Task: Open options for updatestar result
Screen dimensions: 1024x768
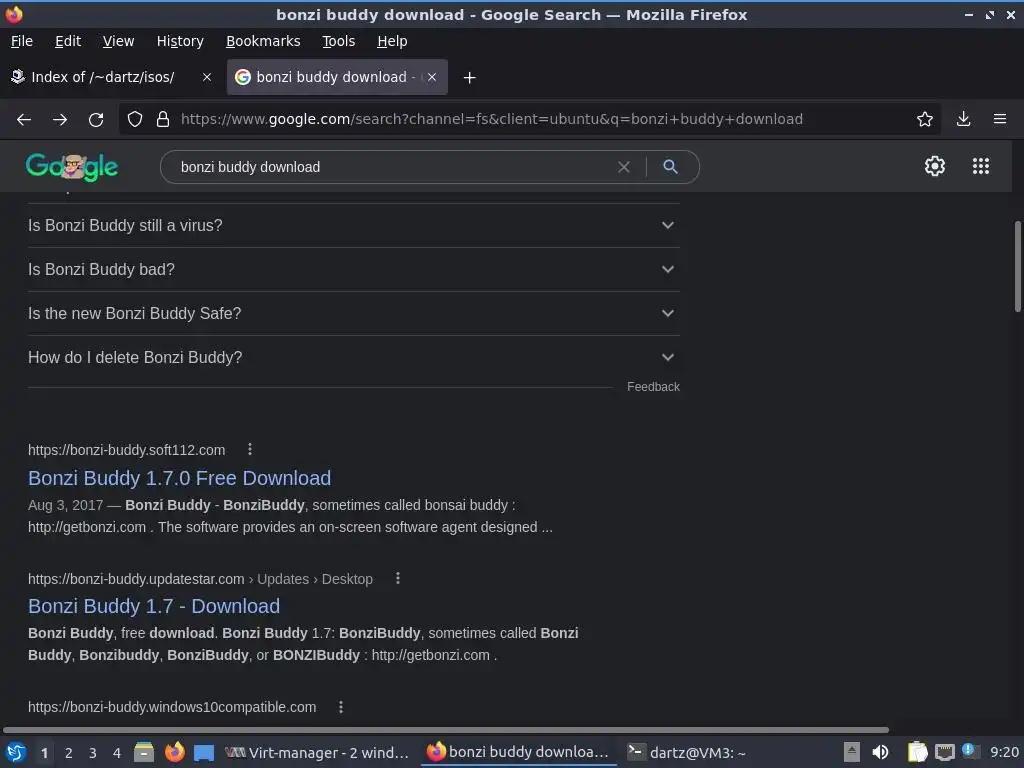Action: click(x=398, y=579)
